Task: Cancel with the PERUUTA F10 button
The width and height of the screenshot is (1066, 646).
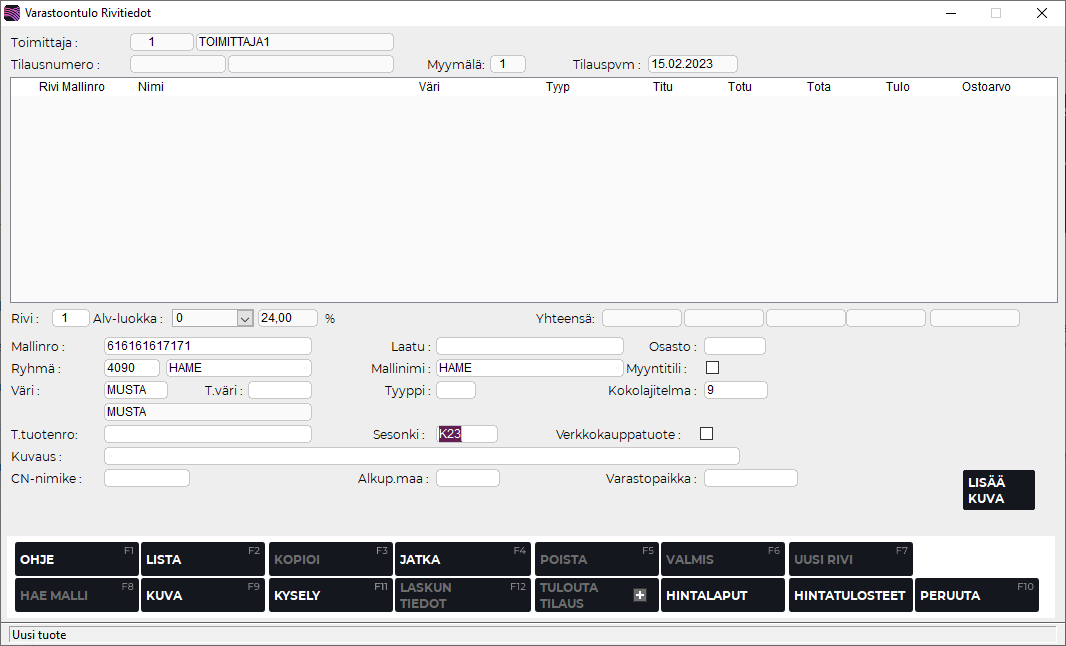Action: click(976, 595)
